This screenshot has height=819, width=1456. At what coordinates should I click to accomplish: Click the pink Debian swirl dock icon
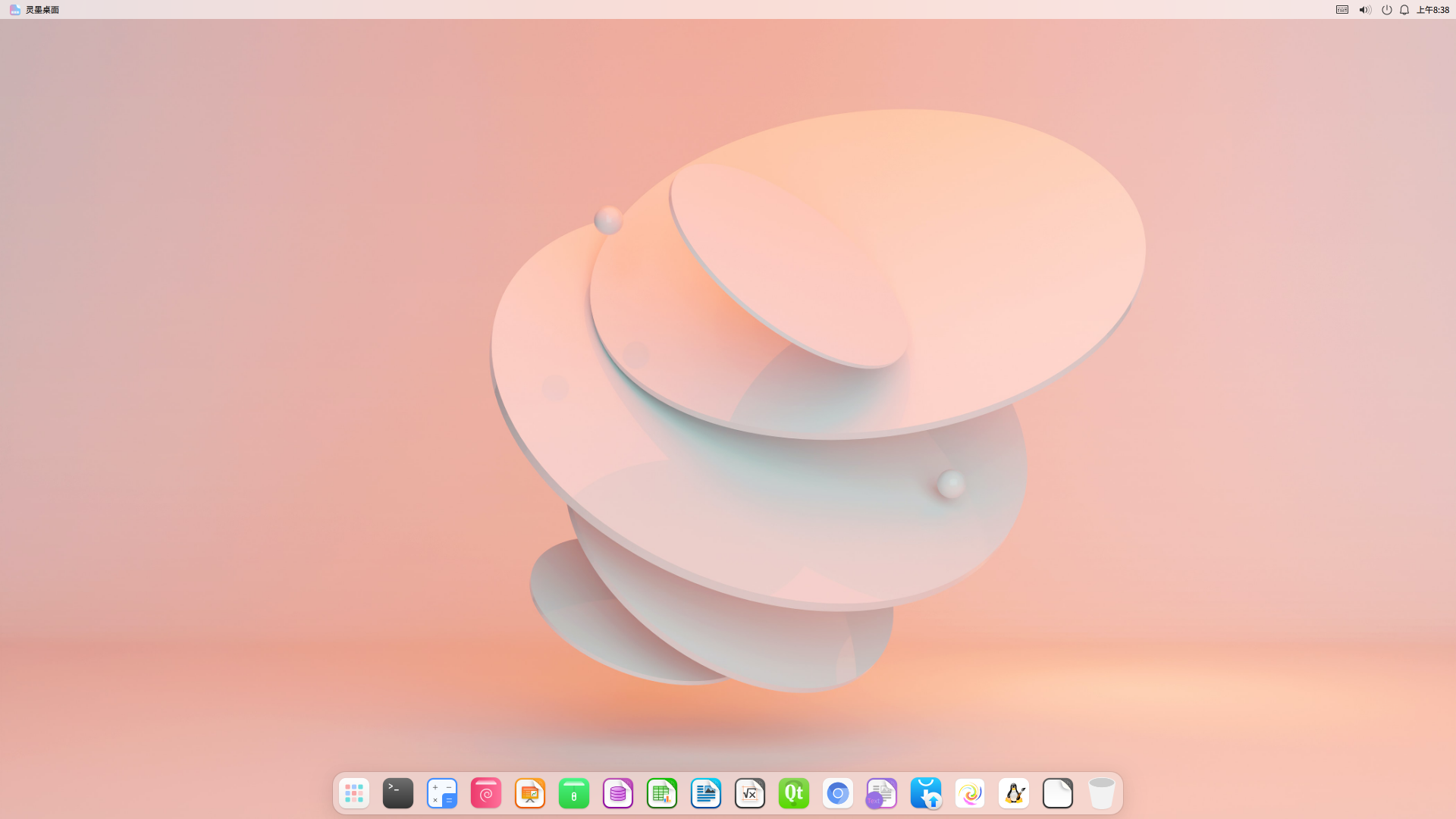pyautogui.click(x=486, y=793)
